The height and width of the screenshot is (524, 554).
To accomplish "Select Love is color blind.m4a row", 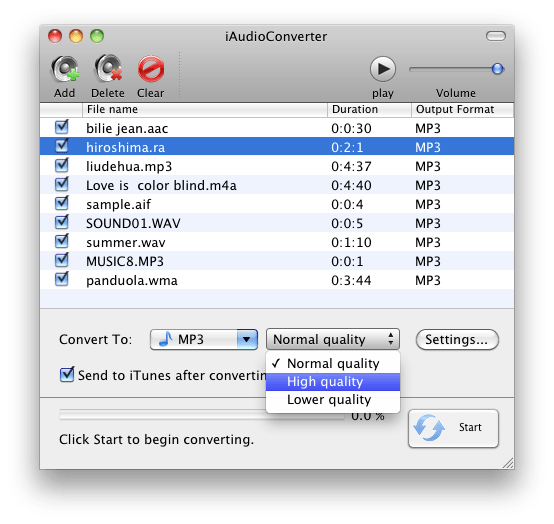I will pyautogui.click(x=277, y=186).
